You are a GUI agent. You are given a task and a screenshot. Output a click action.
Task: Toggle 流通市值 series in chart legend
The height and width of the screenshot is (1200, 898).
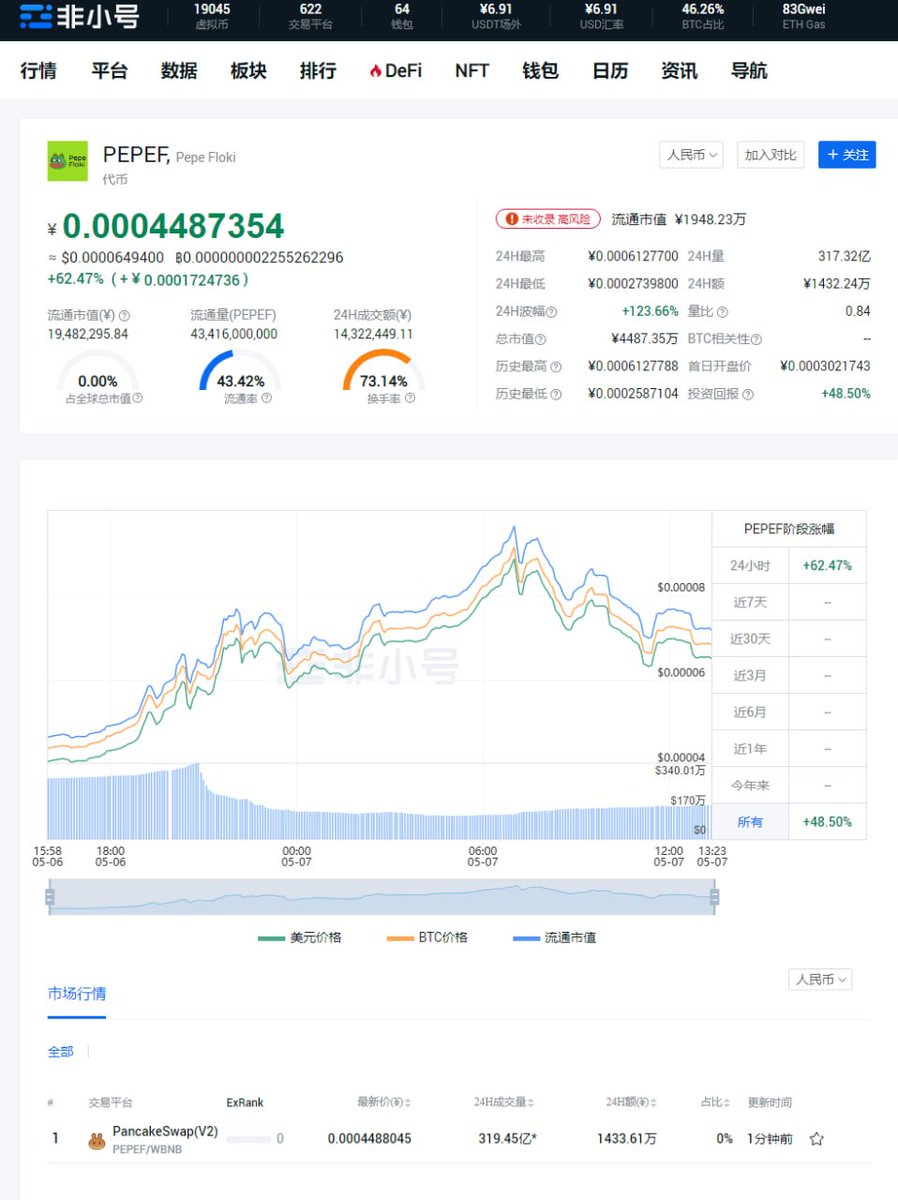[x=554, y=938]
